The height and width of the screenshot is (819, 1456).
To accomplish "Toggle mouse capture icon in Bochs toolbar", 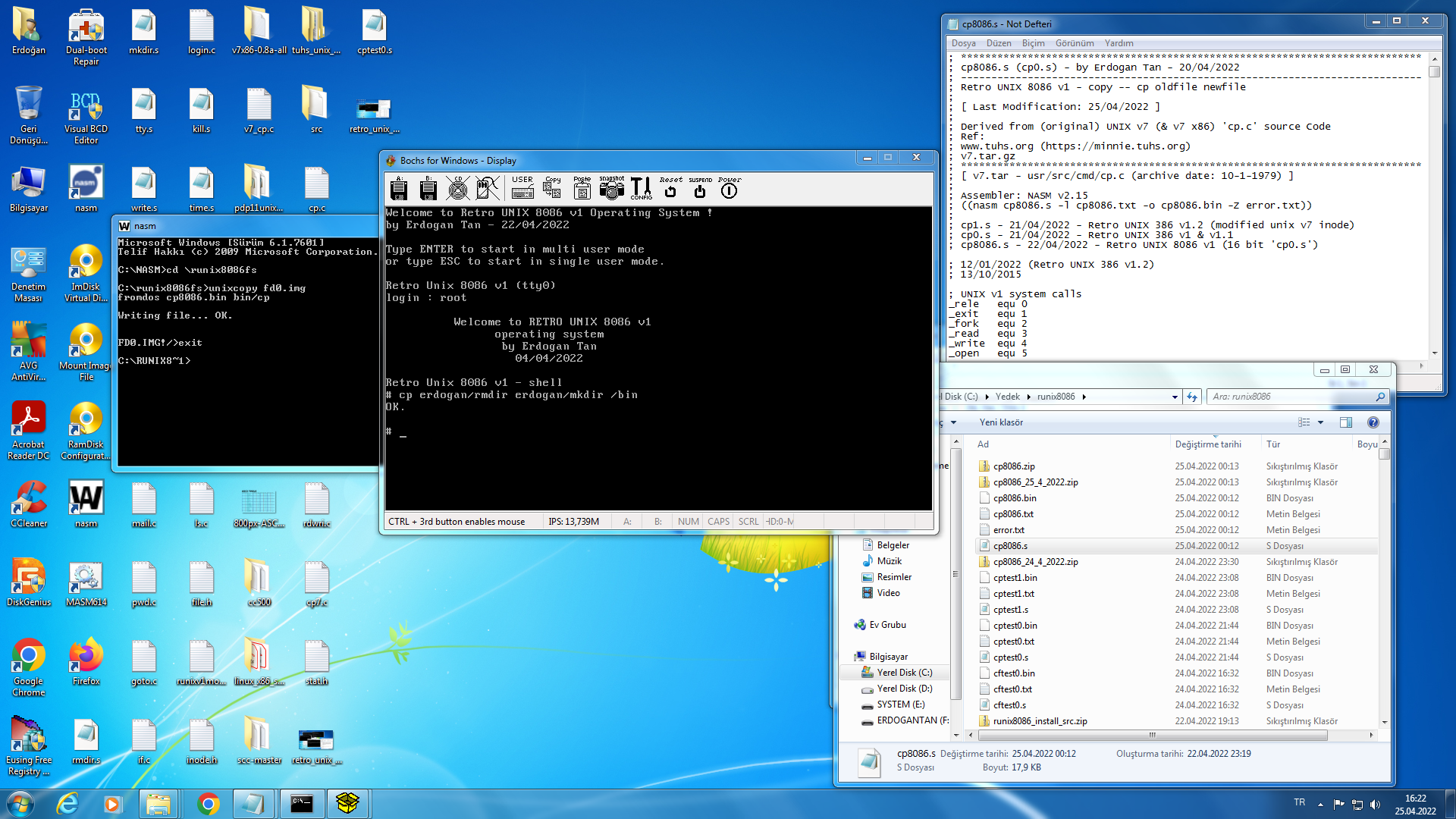I will point(488,188).
